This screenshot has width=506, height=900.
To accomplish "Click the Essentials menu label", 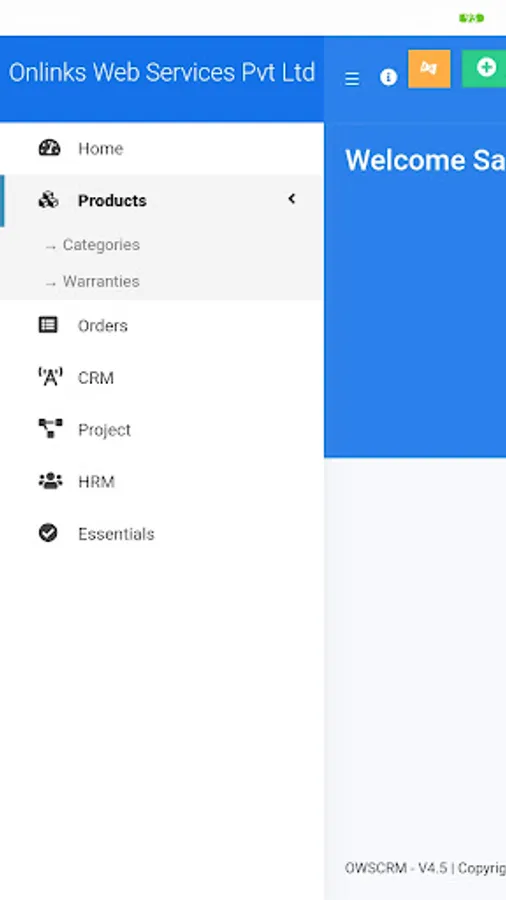I will pyautogui.click(x=116, y=534).
